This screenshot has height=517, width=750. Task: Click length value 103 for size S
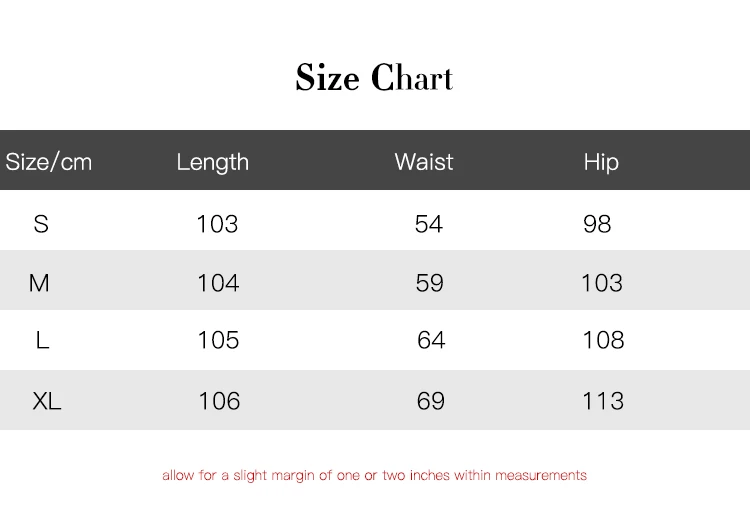click(x=217, y=224)
